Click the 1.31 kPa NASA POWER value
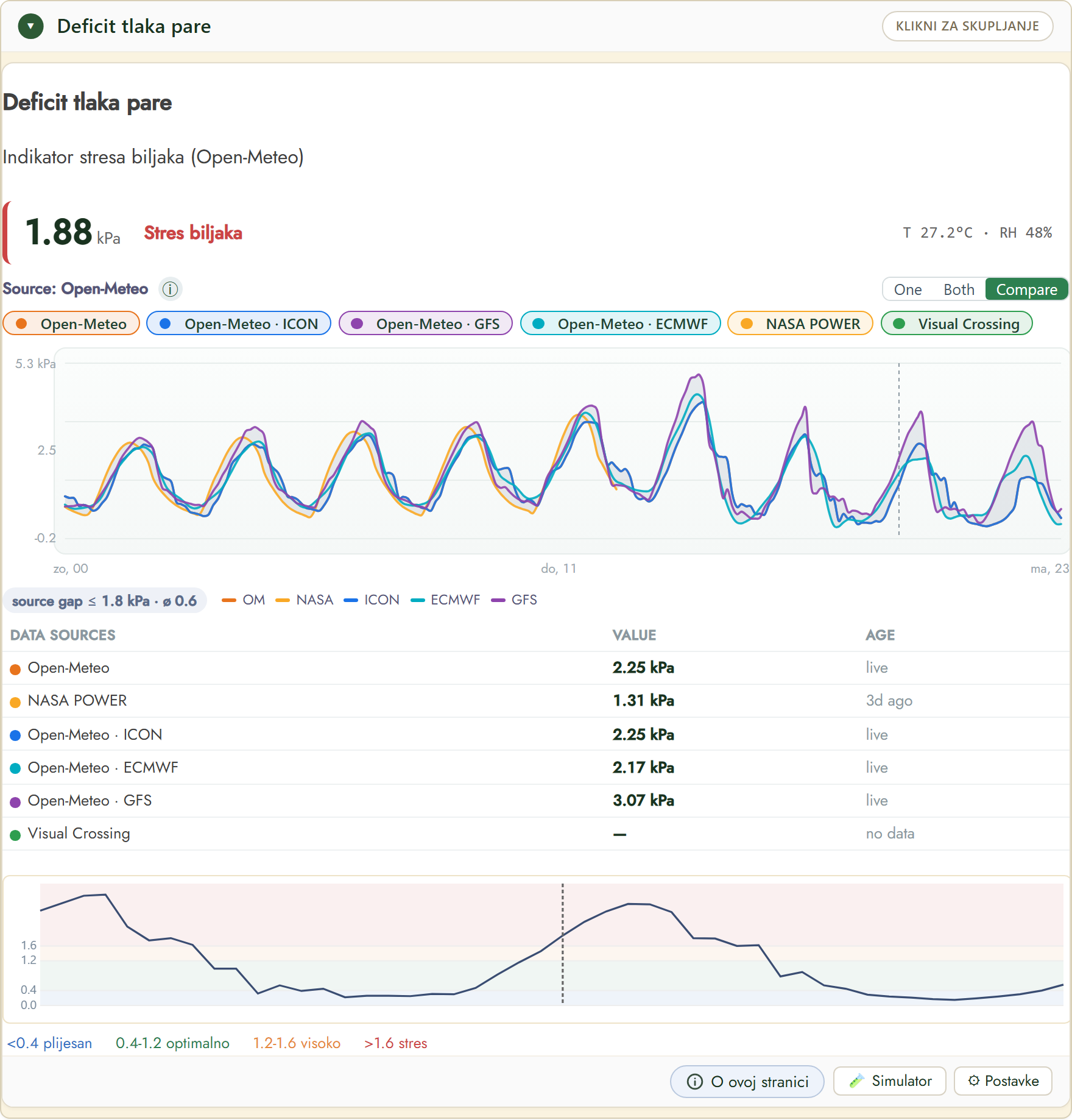Image resolution: width=1072 pixels, height=1120 pixels. click(643, 701)
